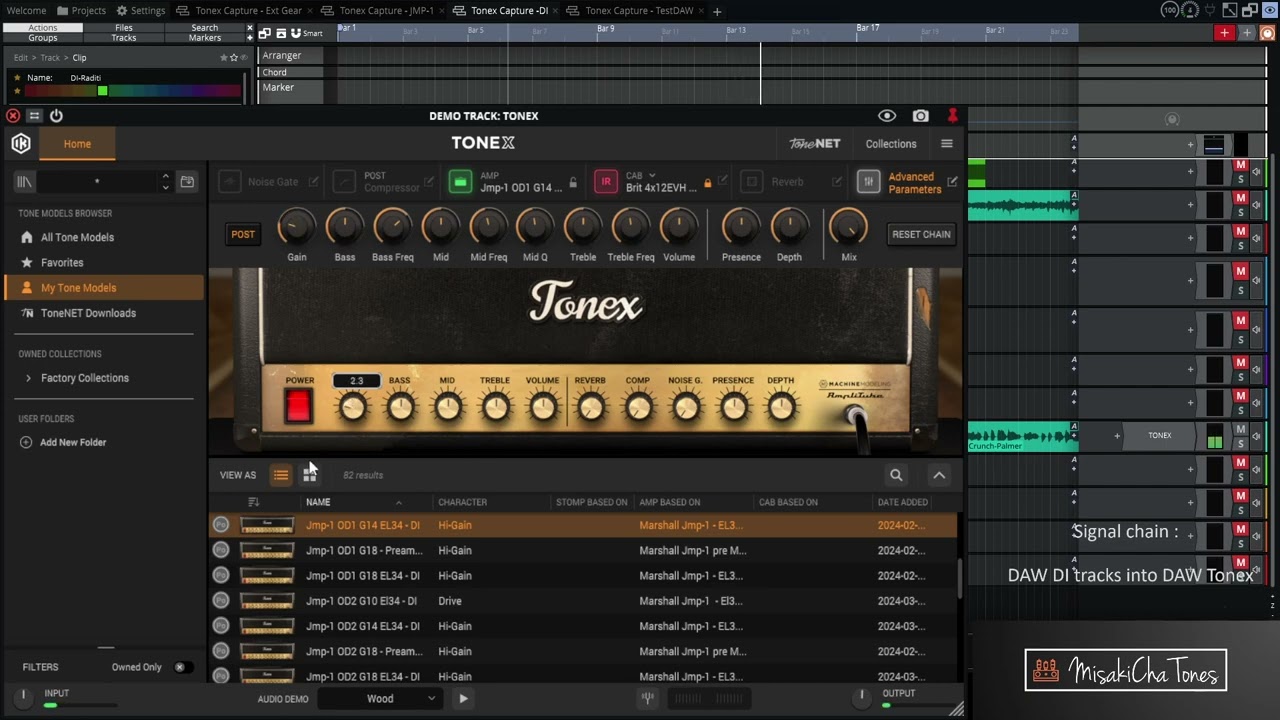Toggle the POST EQ position button

(243, 234)
